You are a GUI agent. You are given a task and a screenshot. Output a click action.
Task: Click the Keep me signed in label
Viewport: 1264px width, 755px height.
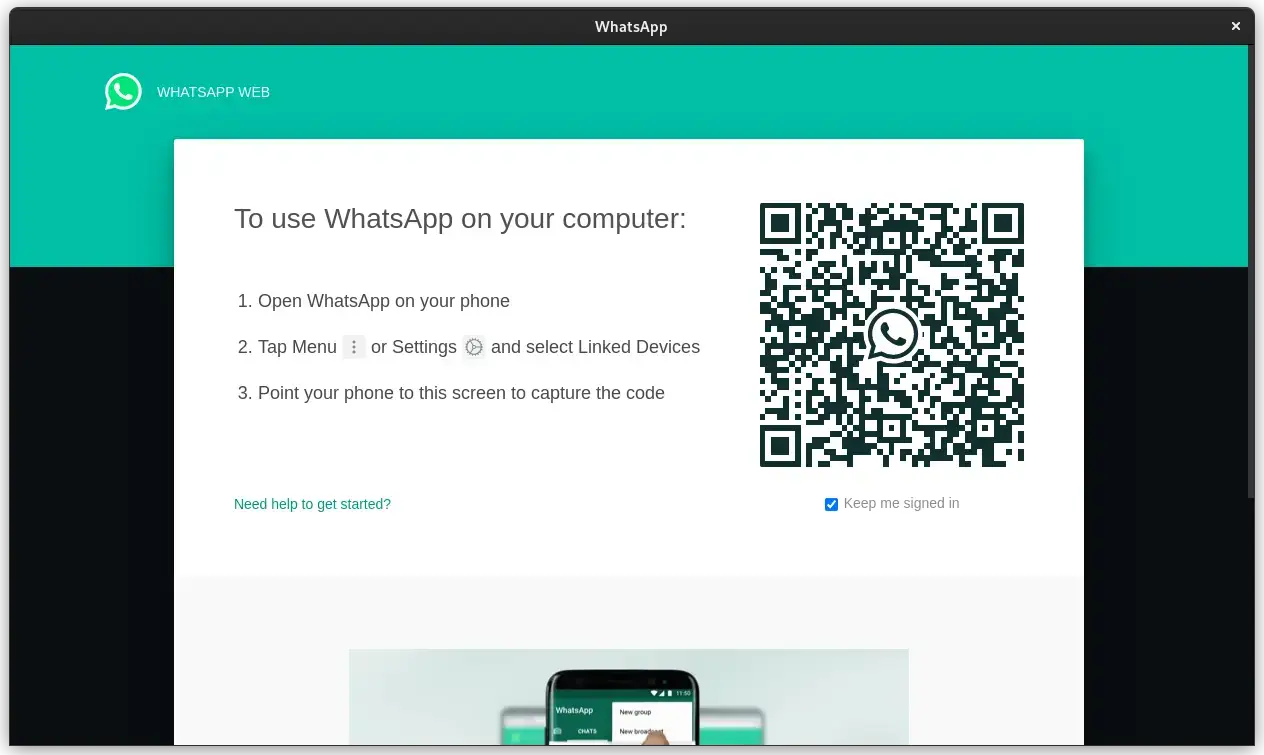click(x=901, y=503)
